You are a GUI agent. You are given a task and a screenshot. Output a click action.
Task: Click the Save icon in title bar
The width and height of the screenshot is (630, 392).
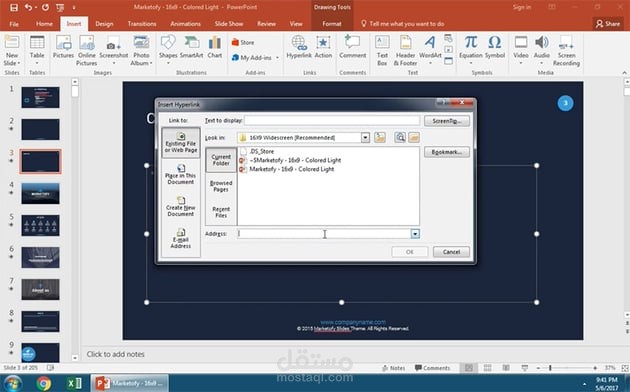point(14,7)
